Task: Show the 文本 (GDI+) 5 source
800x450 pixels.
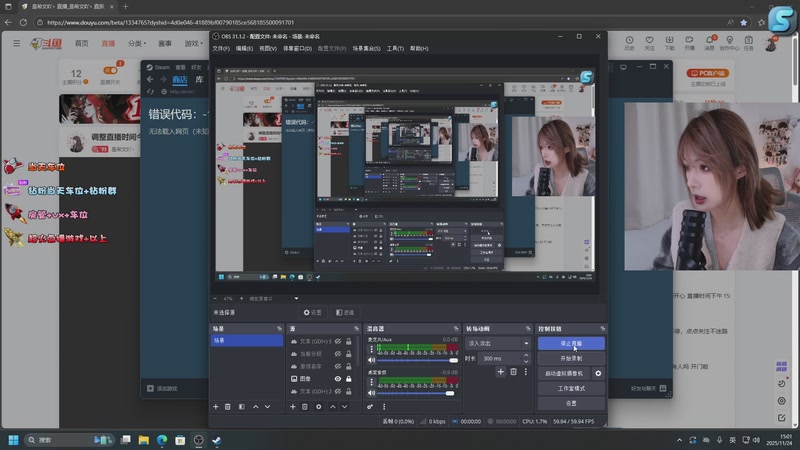Action: point(337,342)
